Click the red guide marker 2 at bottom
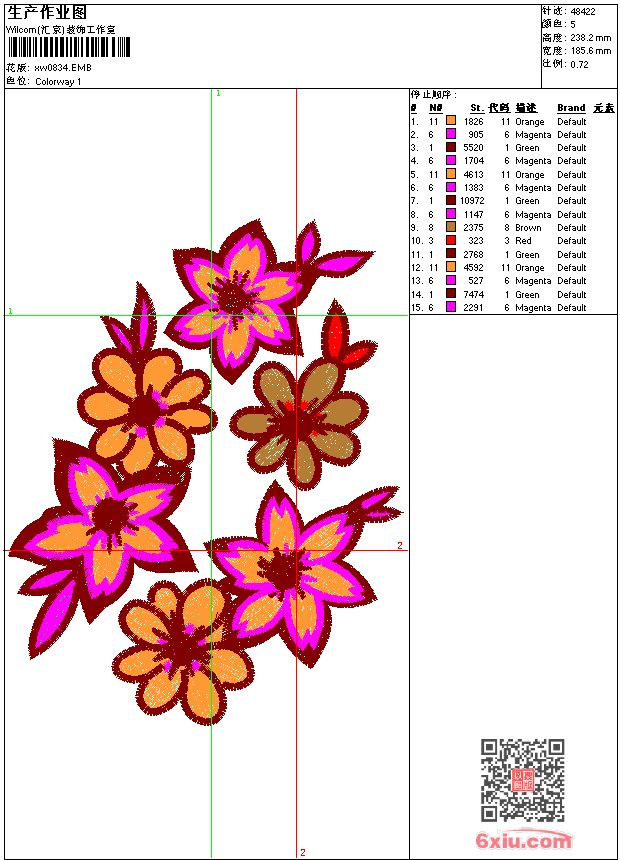Viewport: 620px width, 860px height. click(302, 852)
